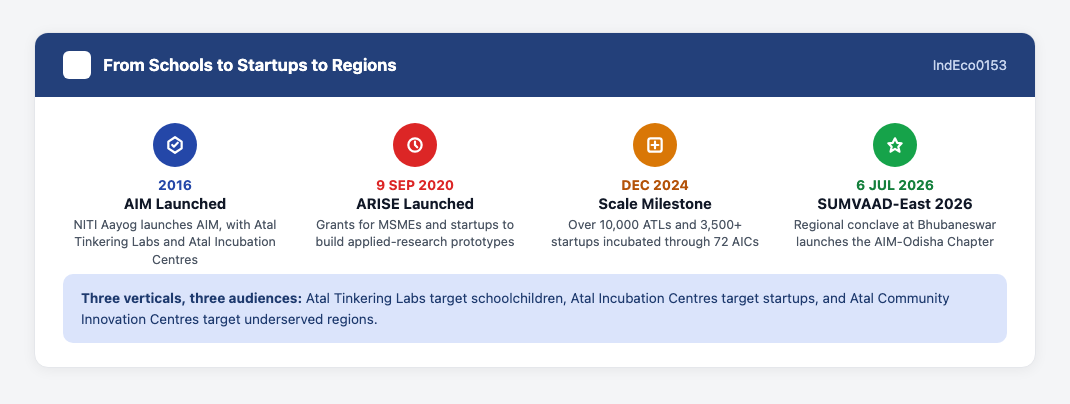Click the DEC 2024 date label
Screen dimensions: 1070x404
655,185
